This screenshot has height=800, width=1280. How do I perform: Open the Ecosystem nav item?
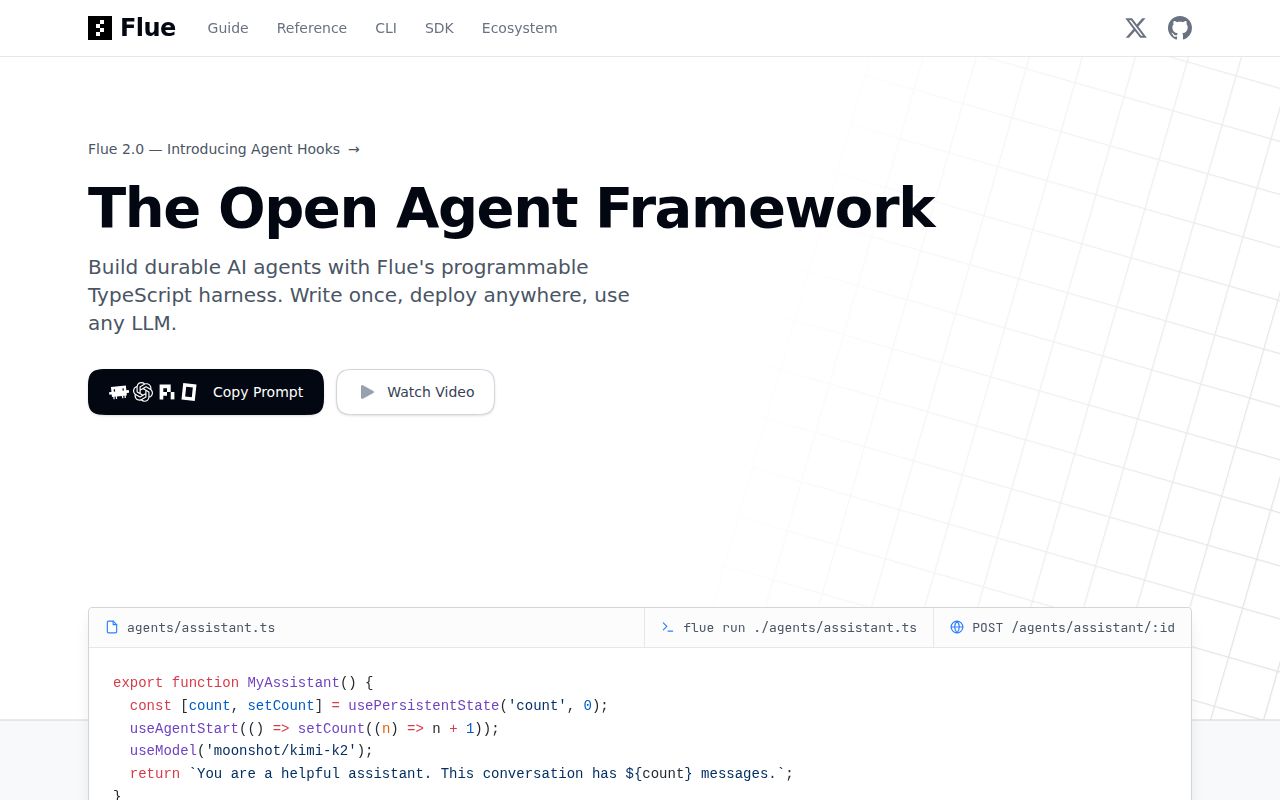click(x=519, y=28)
